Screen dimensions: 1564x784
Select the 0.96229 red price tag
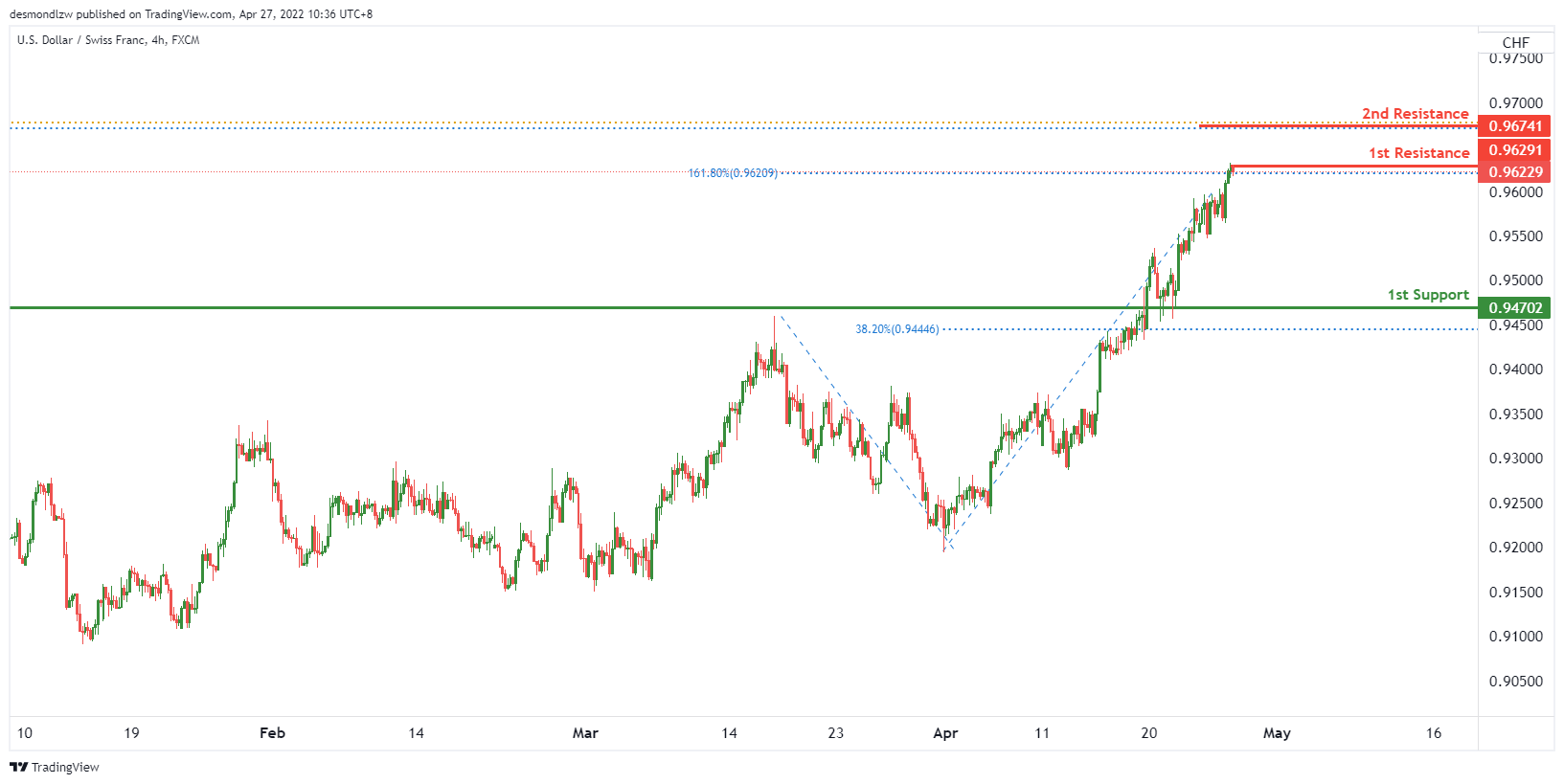point(1515,172)
